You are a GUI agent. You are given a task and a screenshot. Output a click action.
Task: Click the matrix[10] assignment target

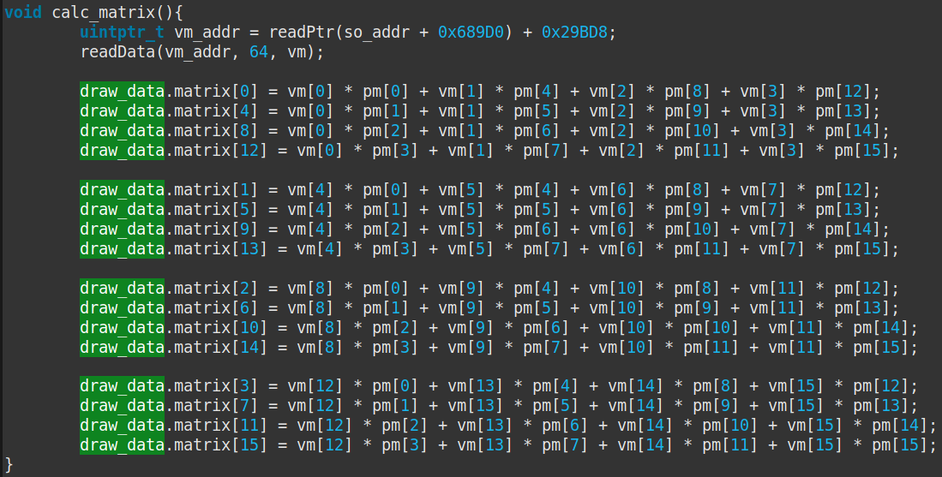coord(221,327)
